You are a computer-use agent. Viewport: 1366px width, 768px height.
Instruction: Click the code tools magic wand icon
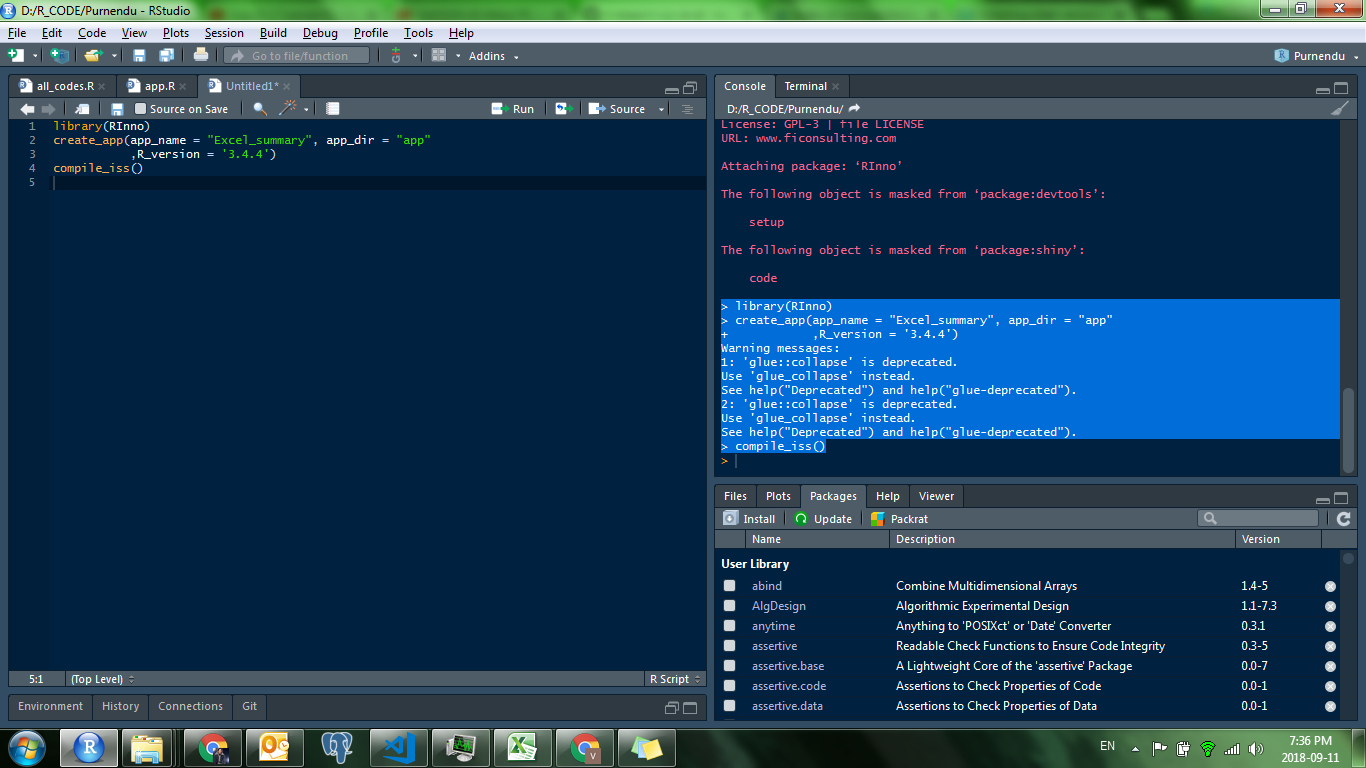(289, 109)
